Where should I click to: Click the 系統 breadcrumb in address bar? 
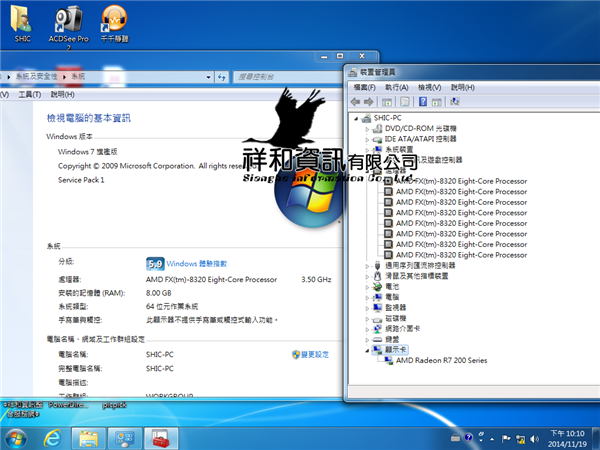coord(78,77)
